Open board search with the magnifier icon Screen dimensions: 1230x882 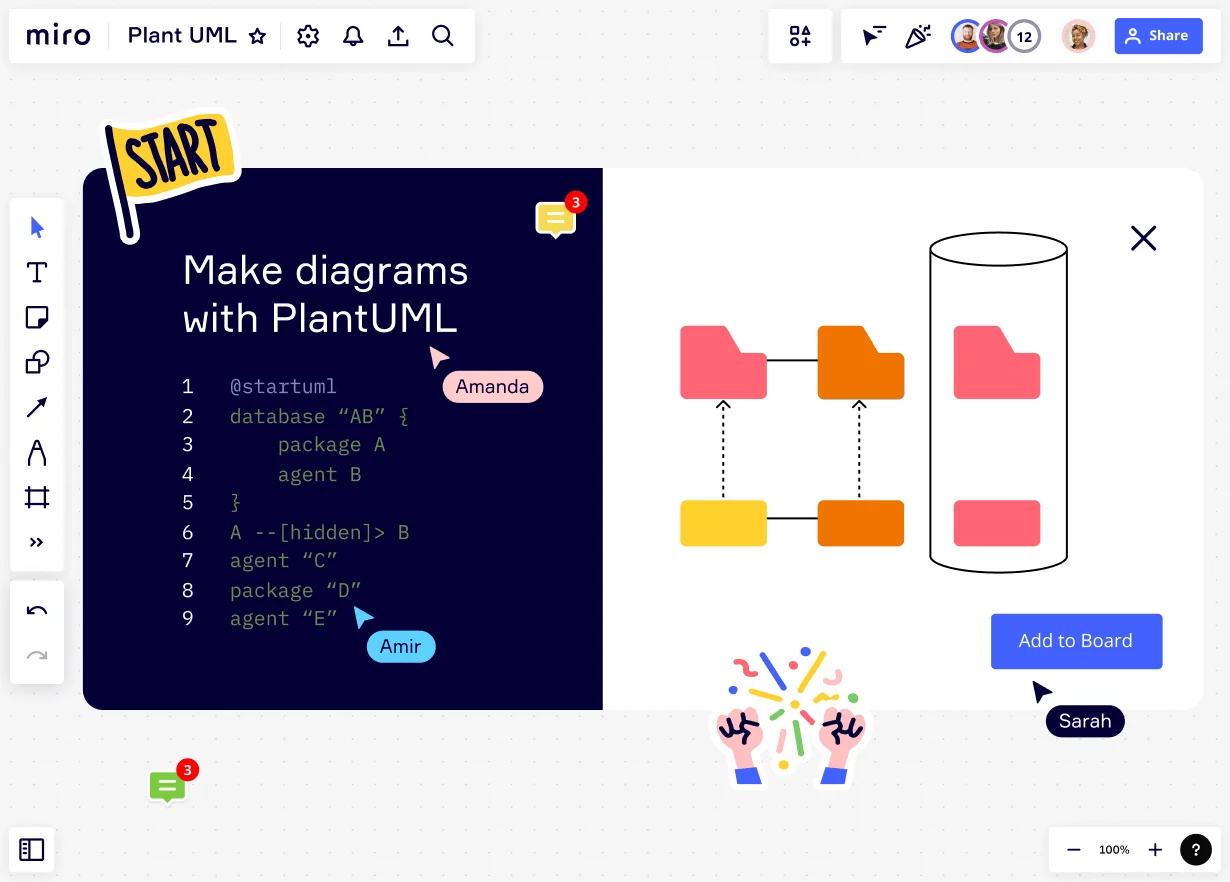point(442,35)
